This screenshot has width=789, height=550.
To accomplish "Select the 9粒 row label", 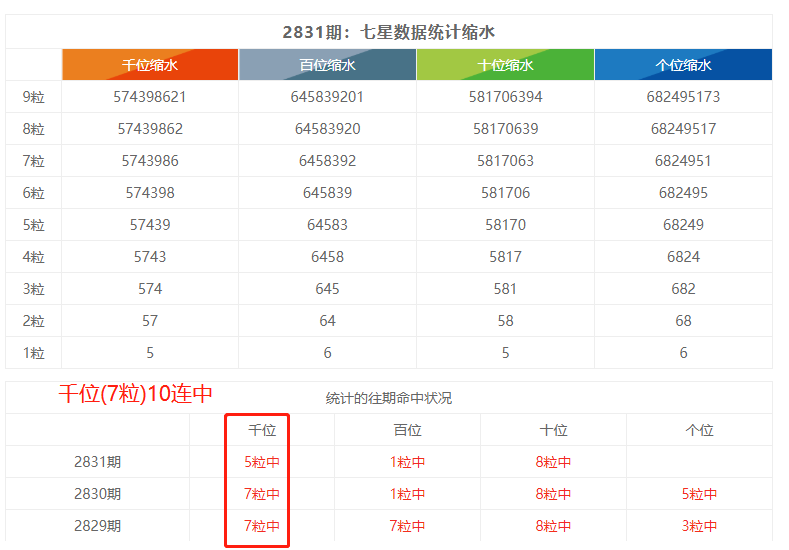I will coord(33,97).
